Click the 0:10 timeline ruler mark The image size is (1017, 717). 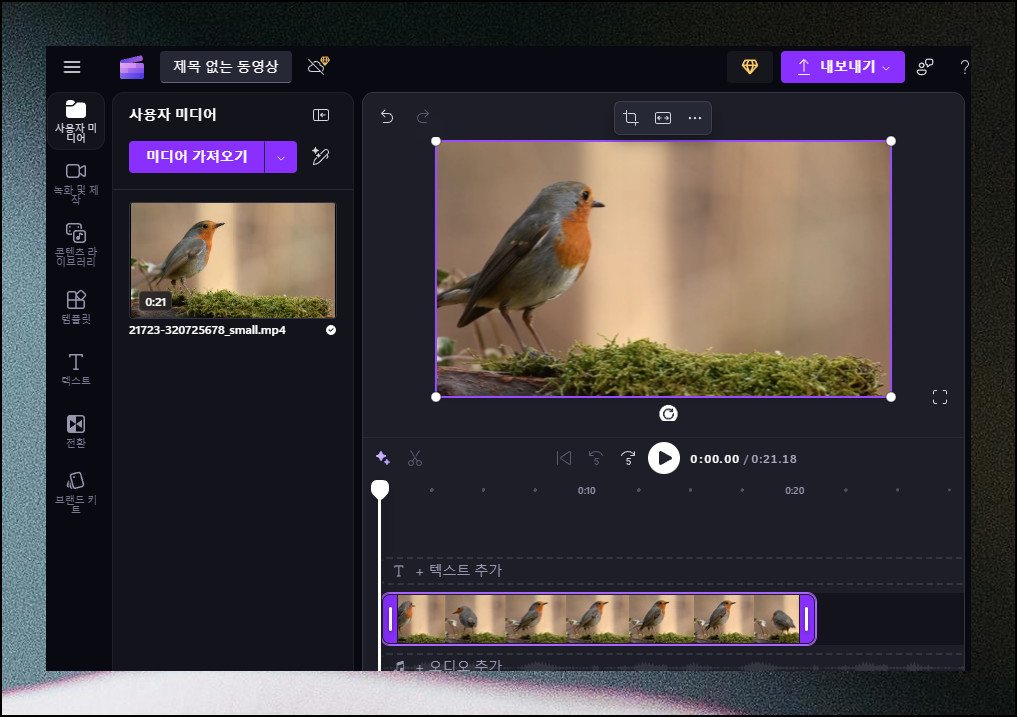586,491
